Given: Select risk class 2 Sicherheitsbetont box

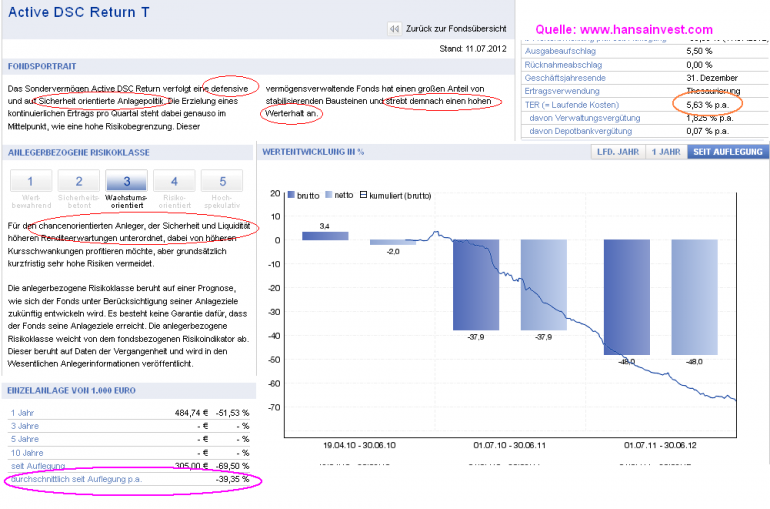Looking at the screenshot, I should click(75, 181).
